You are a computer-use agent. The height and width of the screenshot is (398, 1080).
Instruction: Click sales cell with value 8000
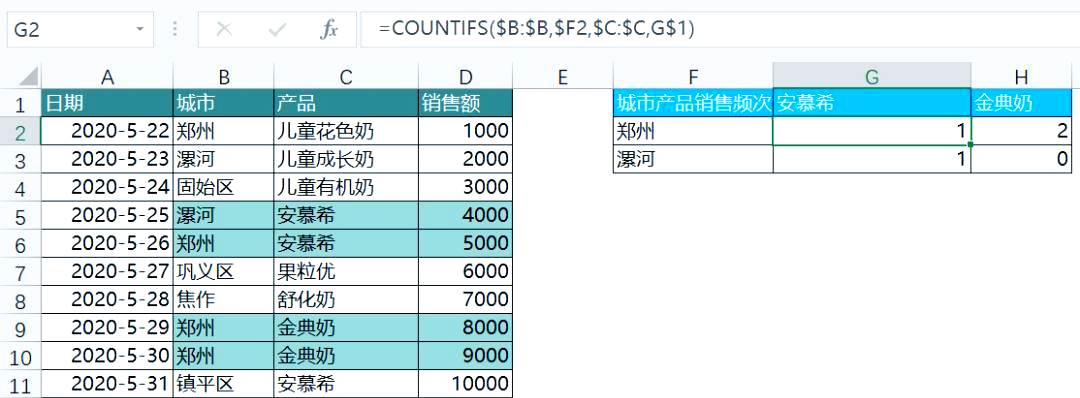click(466, 328)
